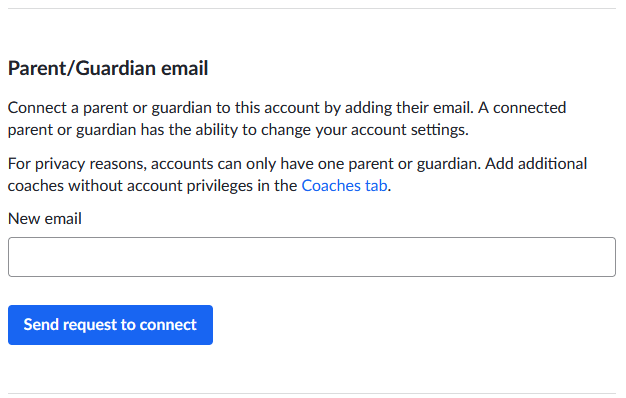Click the word Guardian in the heading
Screen dimensions: 626x398
[115, 68]
